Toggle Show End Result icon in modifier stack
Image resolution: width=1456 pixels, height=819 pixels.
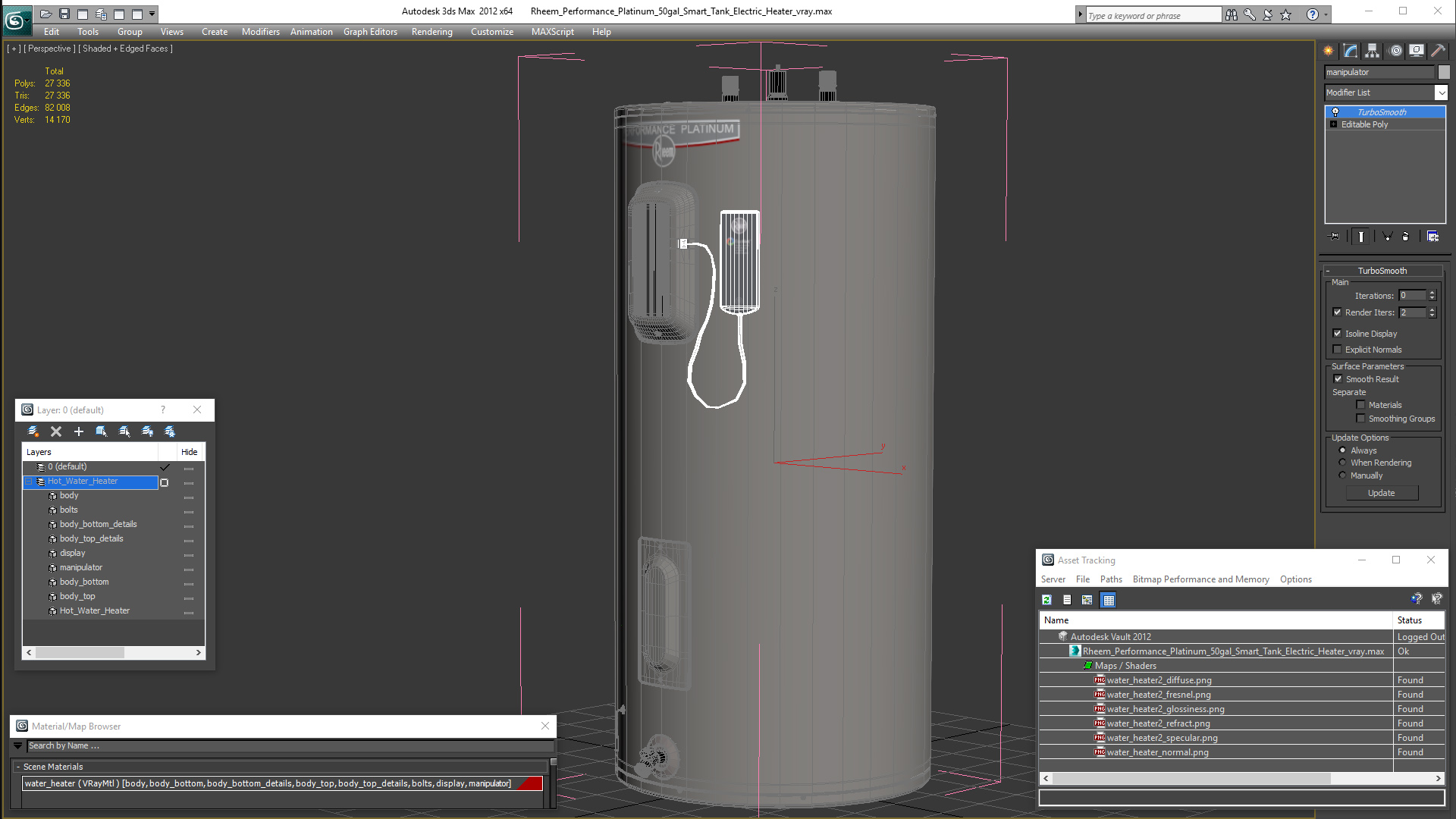[1361, 237]
